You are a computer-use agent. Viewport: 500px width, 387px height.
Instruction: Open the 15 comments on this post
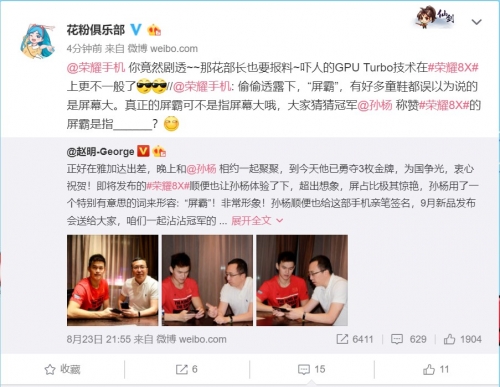[x=312, y=369]
